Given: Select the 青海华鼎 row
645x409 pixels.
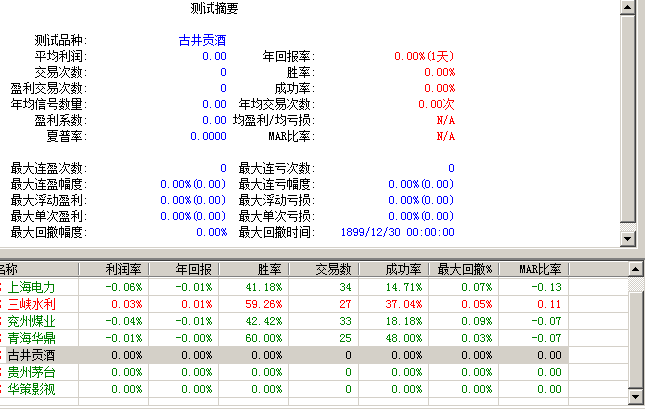Looking at the screenshot, I should pyautogui.click(x=284, y=338).
